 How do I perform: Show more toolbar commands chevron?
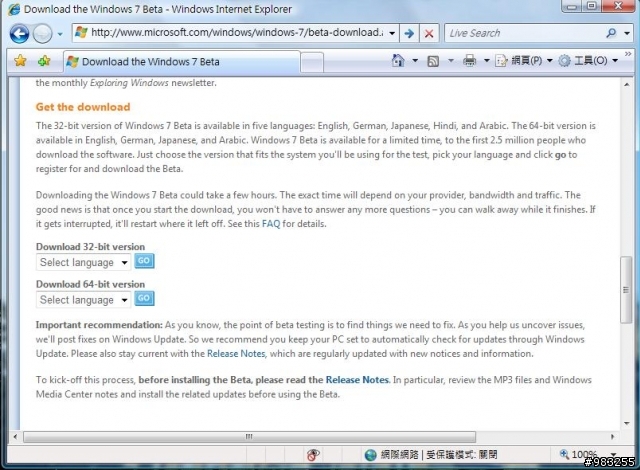(628, 54)
